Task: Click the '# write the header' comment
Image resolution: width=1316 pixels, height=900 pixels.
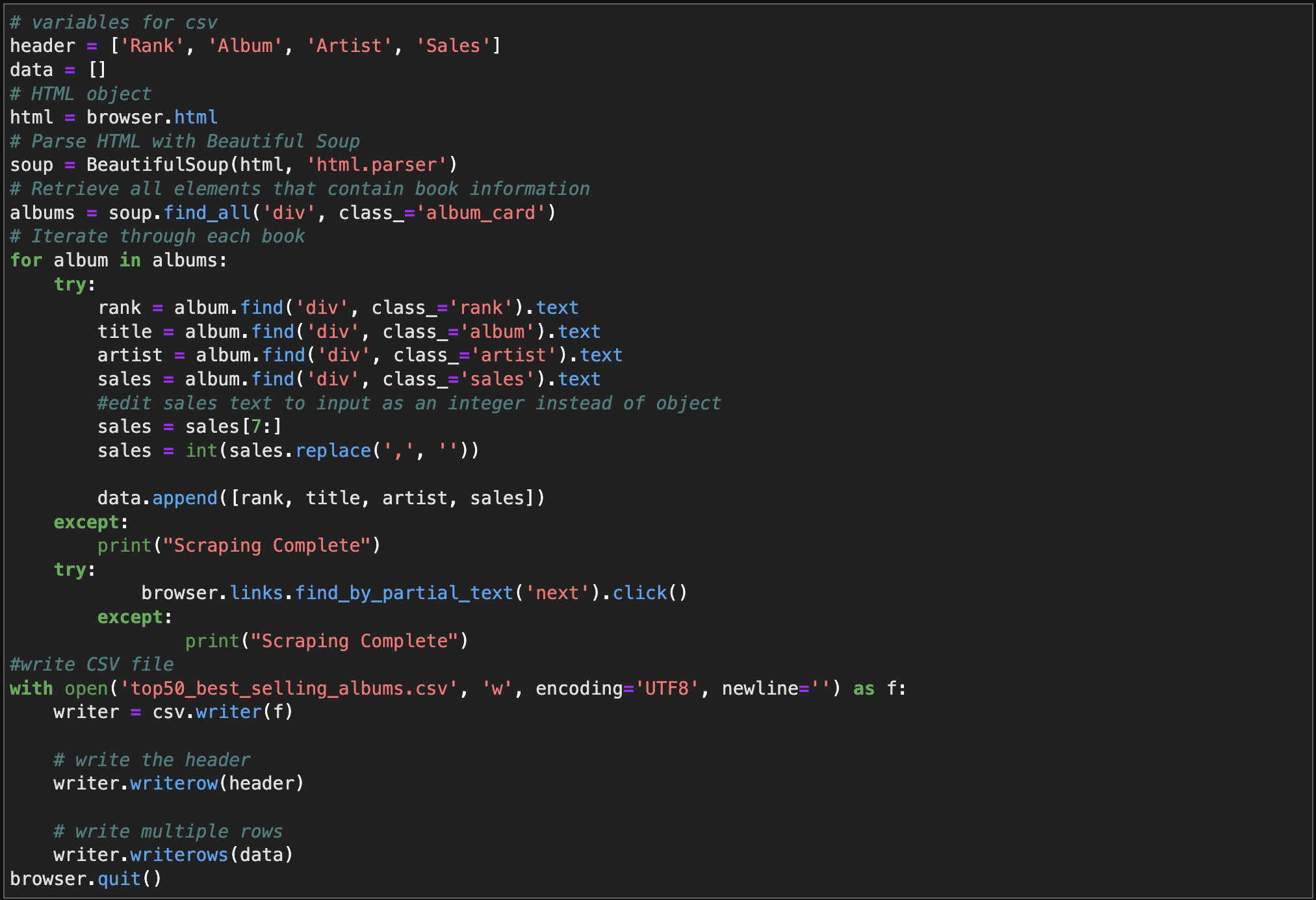Action: 152,760
